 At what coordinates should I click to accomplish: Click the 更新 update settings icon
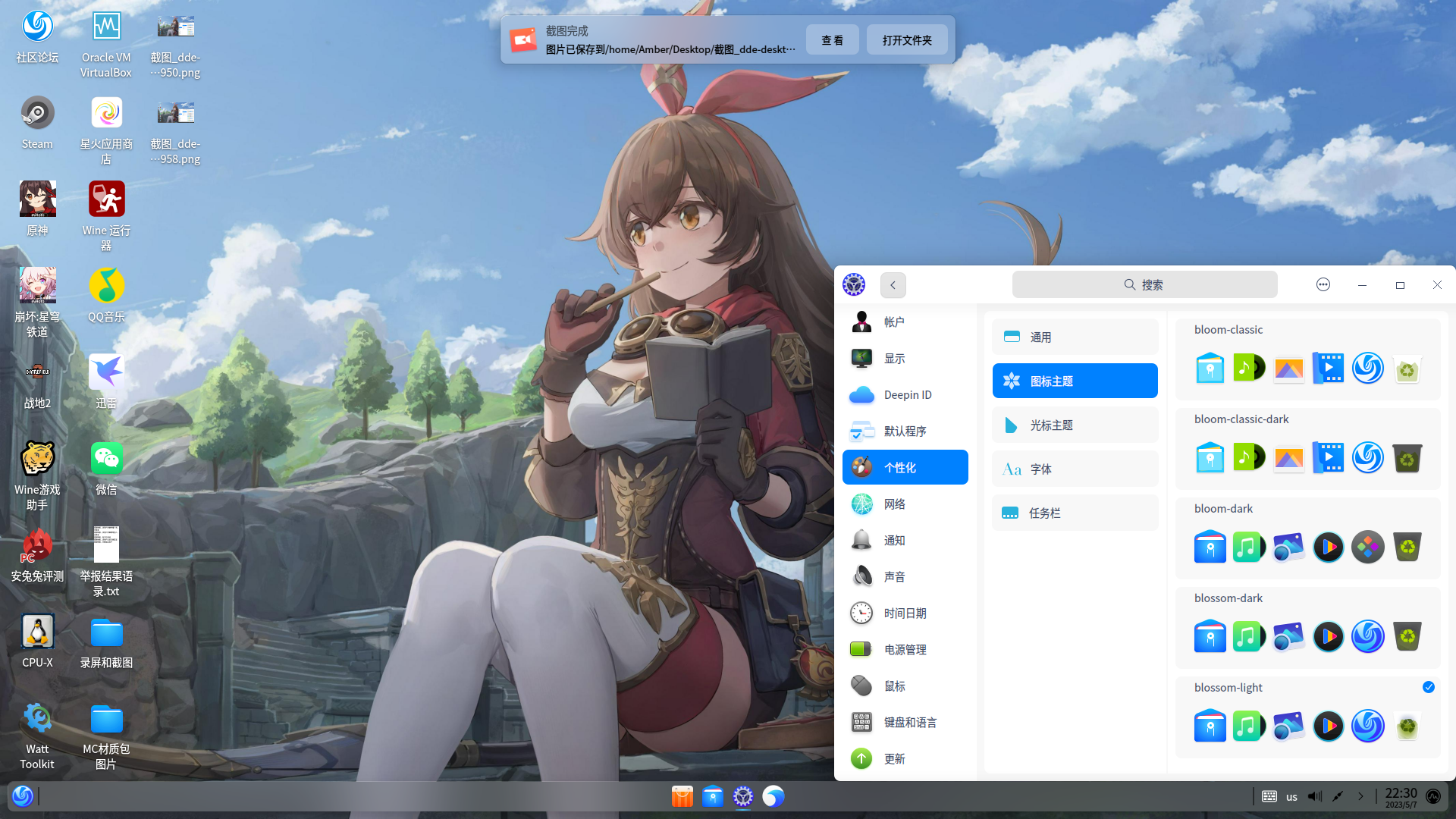[x=894, y=758]
